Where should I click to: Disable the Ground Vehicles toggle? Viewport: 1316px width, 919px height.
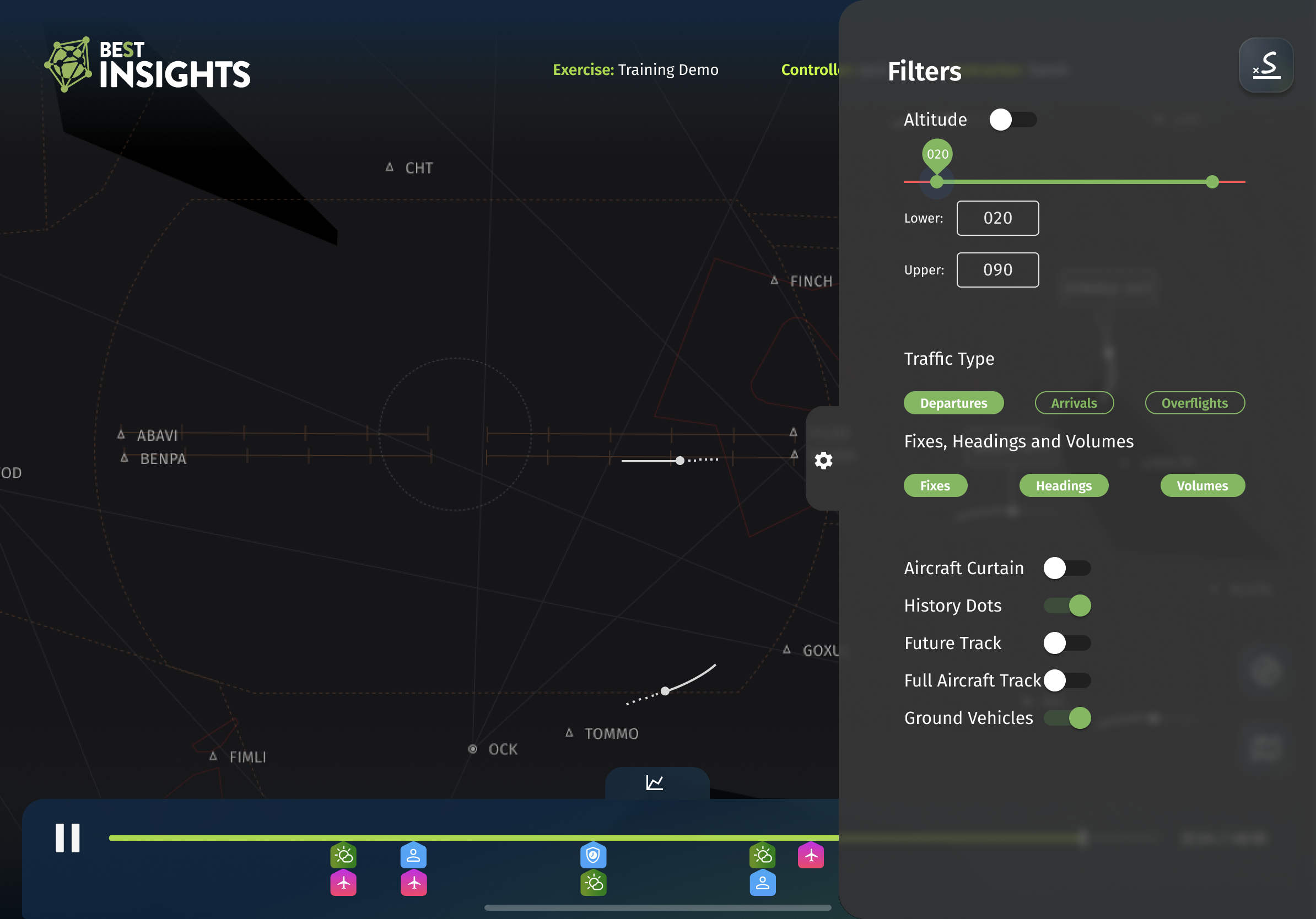tap(1067, 717)
